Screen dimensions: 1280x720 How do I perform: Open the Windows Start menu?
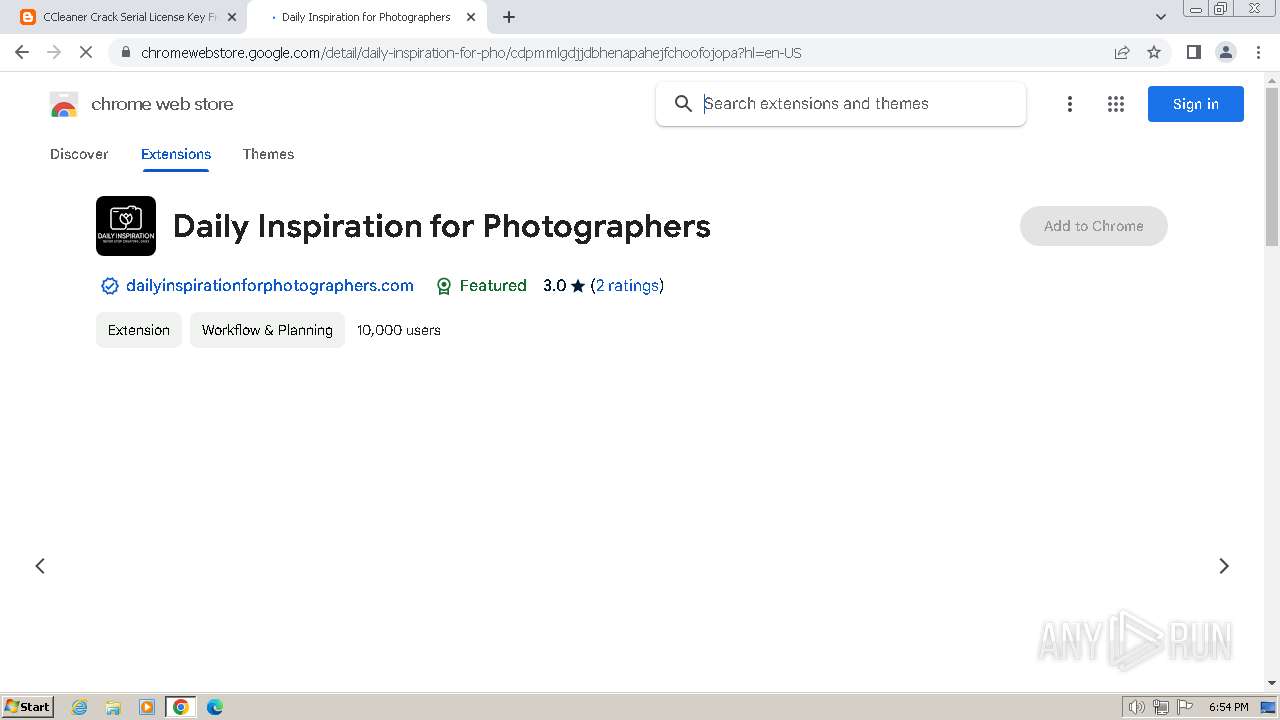coord(28,707)
